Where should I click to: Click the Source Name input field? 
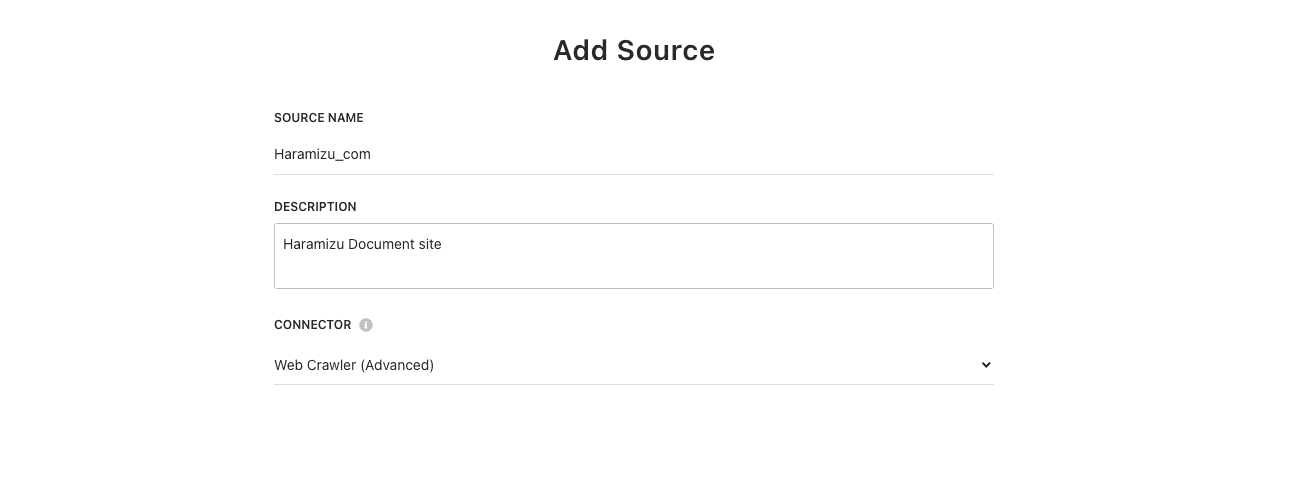tap(633, 155)
